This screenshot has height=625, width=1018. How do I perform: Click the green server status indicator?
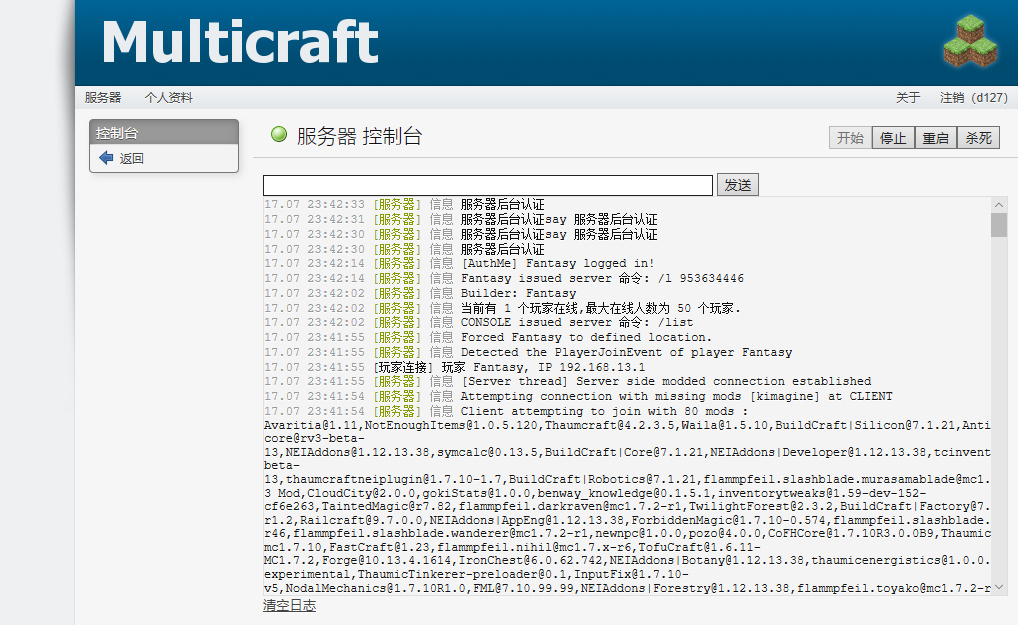(x=279, y=134)
